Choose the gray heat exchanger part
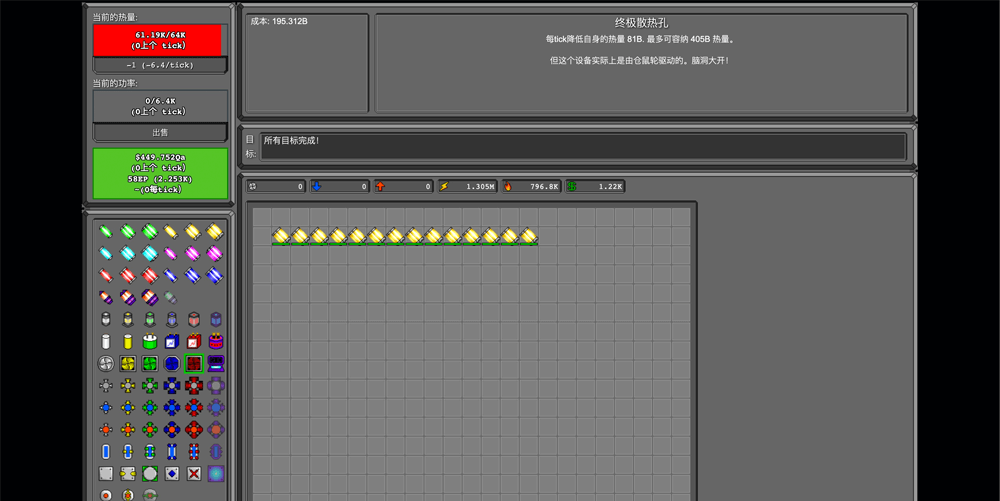The height and width of the screenshot is (501, 1000). tap(106, 386)
